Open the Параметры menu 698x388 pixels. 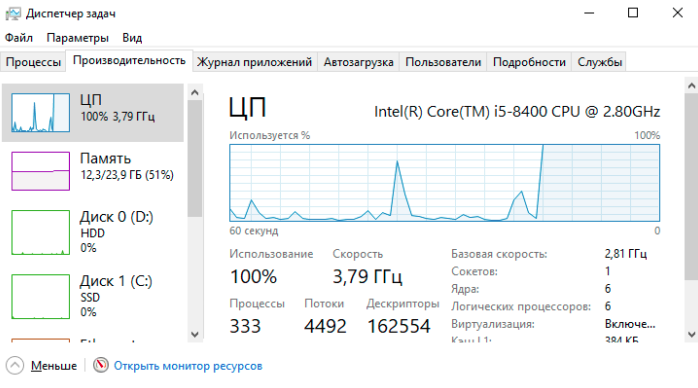(77, 38)
